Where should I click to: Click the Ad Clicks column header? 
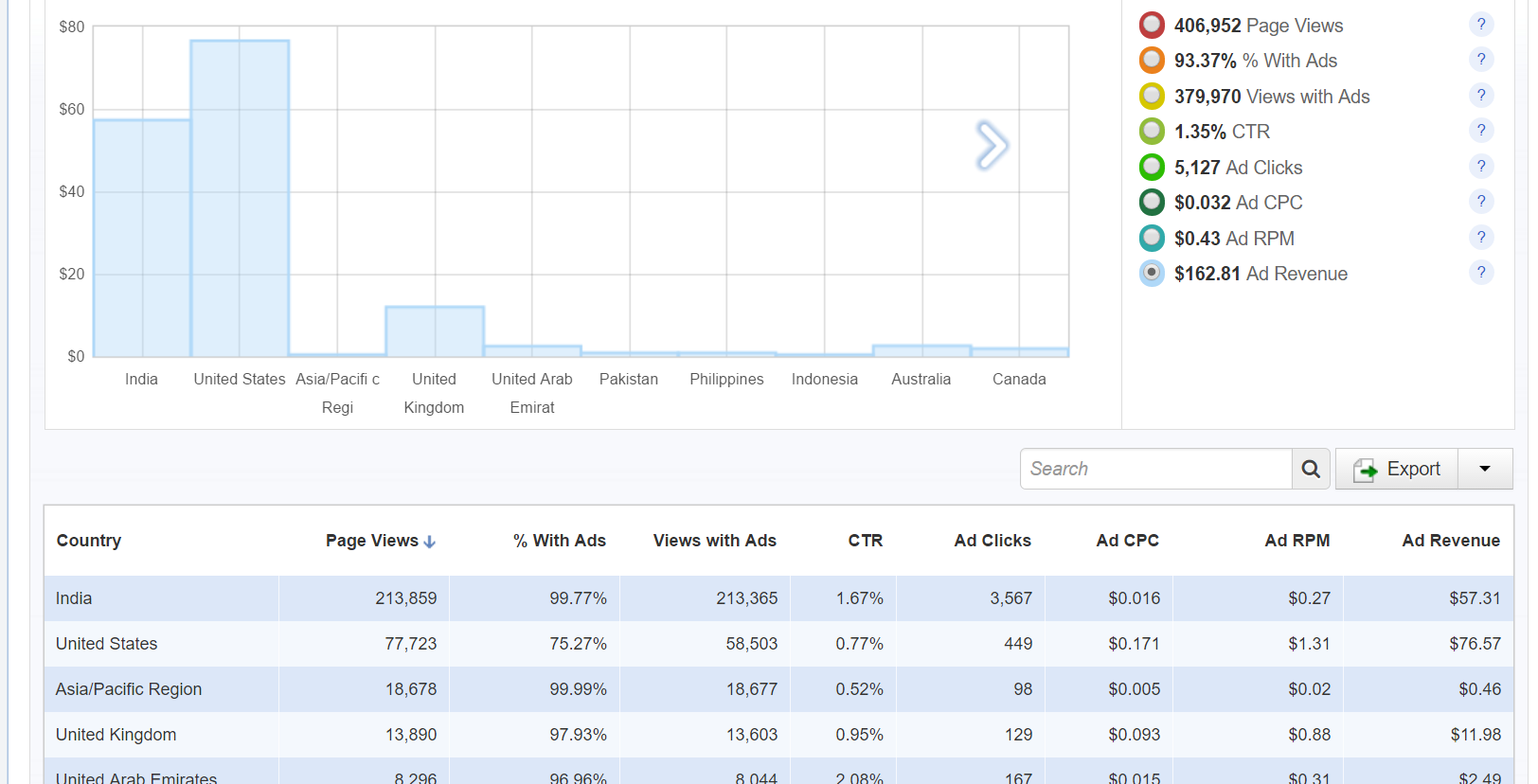(992, 541)
